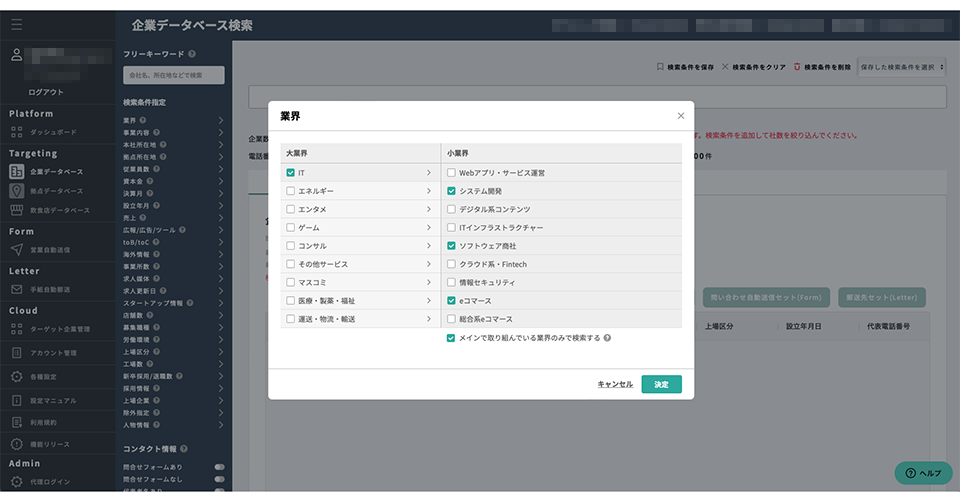Toggle the 問合せフォームあり switch

click(219, 467)
